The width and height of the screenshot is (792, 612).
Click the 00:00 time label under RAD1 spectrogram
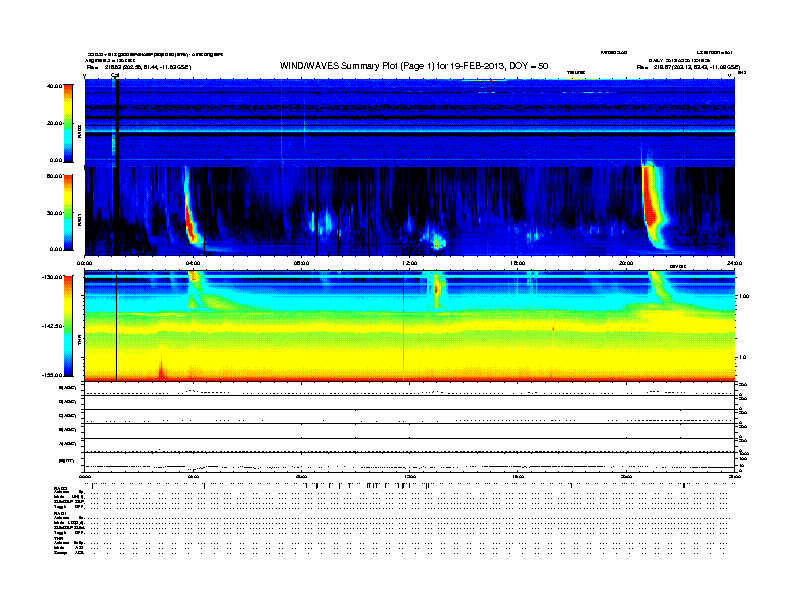[84, 263]
